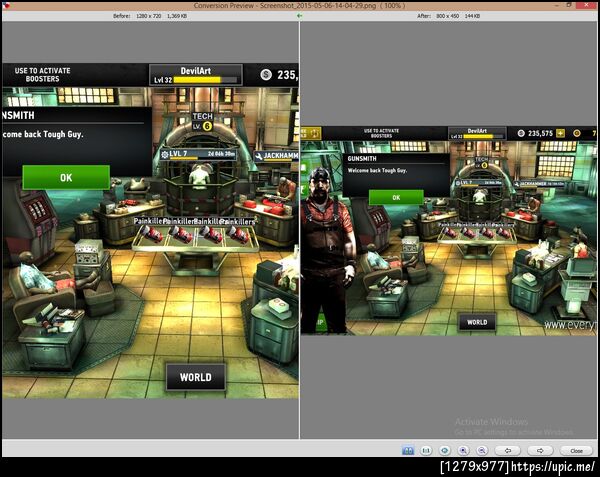This screenshot has height=477, width=600.
Task: Restore the window using the title bar restore button
Action: pyautogui.click(x=569, y=5)
